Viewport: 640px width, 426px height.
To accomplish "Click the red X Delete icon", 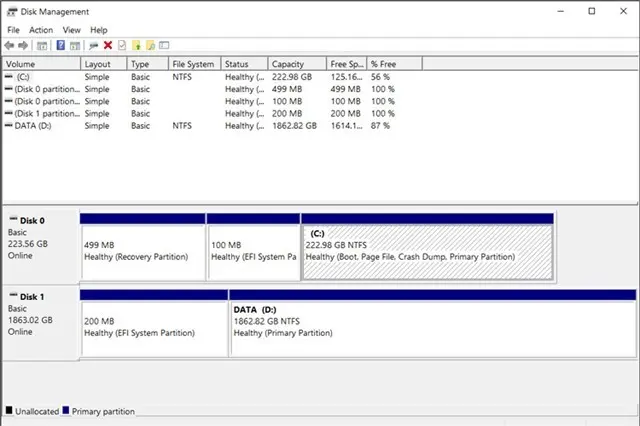I will click(108, 45).
